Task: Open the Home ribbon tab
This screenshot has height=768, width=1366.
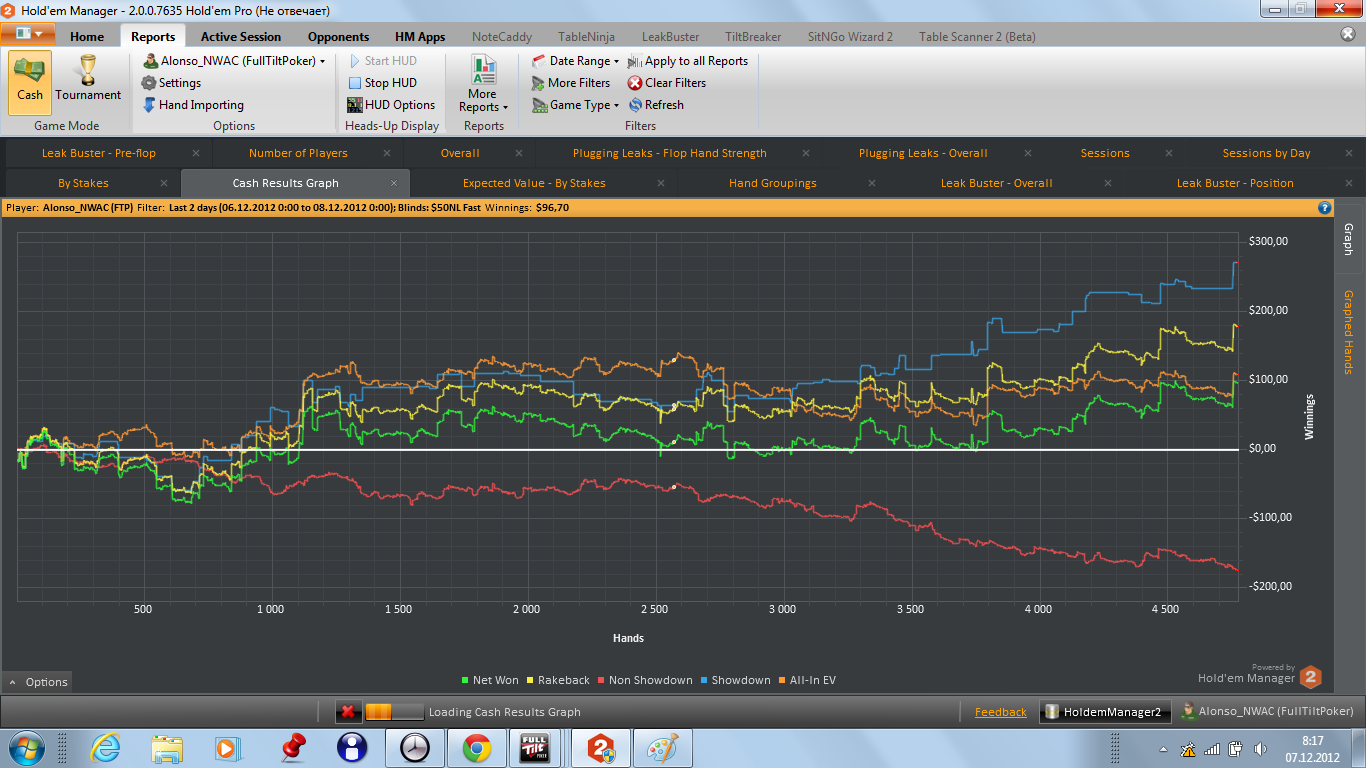Action: [x=87, y=36]
